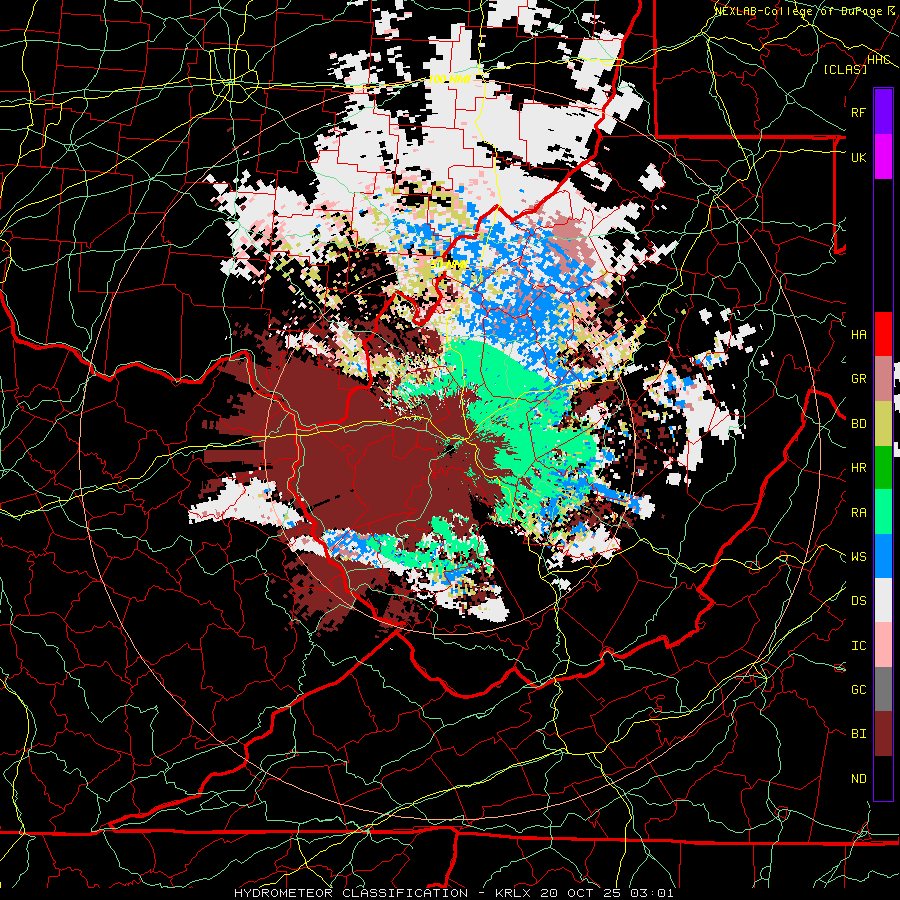Select the white DS legend swatch
The height and width of the screenshot is (900, 900).
pyautogui.click(x=883, y=600)
